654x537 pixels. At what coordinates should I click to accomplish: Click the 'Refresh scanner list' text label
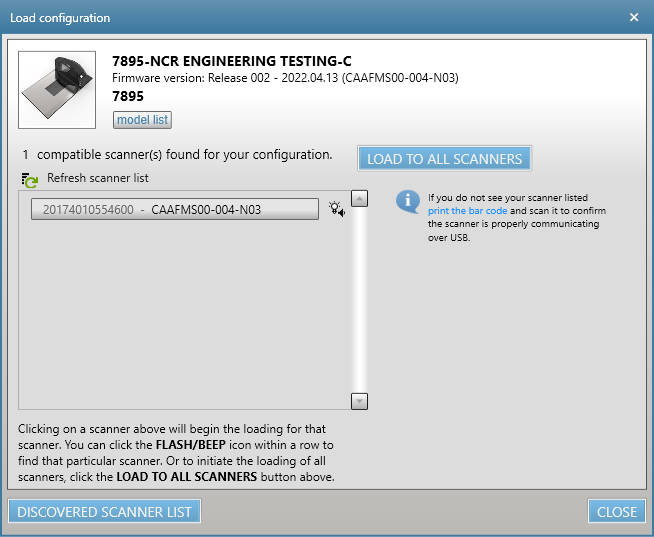pyautogui.click(x=98, y=178)
